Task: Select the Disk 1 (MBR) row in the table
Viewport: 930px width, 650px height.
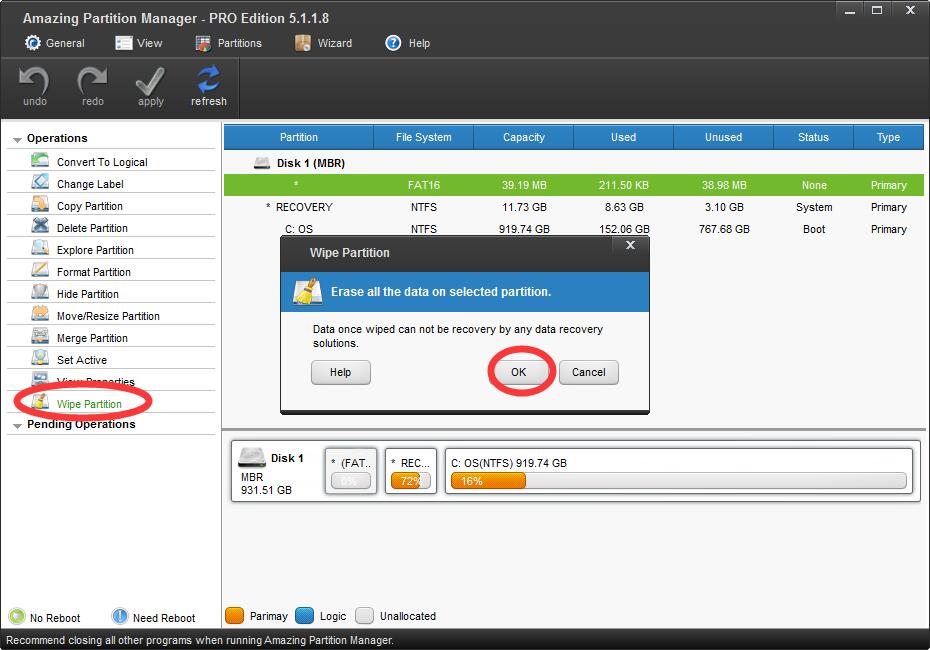Action: pyautogui.click(x=574, y=163)
